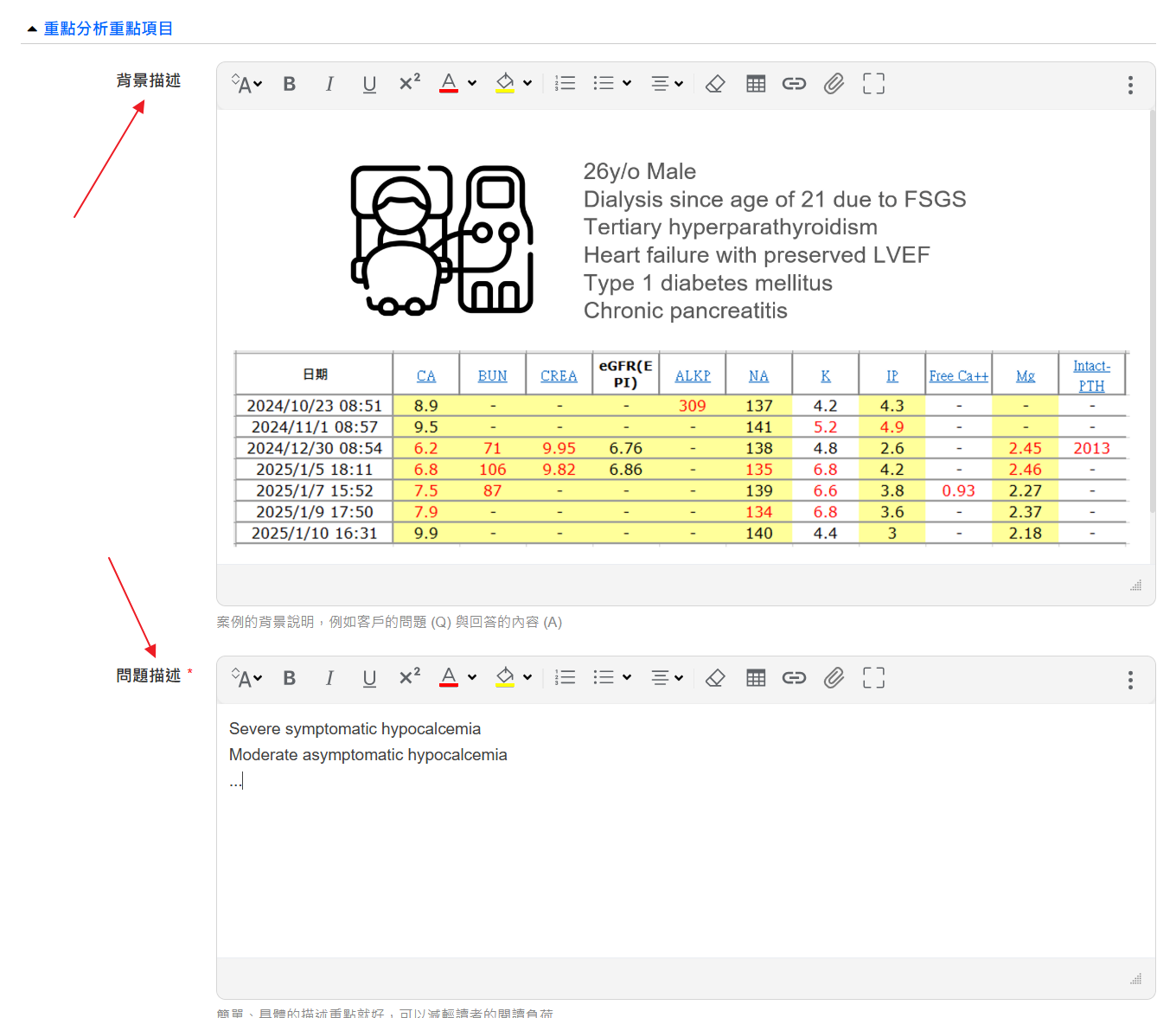Viewport: 1176px width, 1018px height.
Task: Click the Free Ca++ column header link
Action: pos(958,376)
